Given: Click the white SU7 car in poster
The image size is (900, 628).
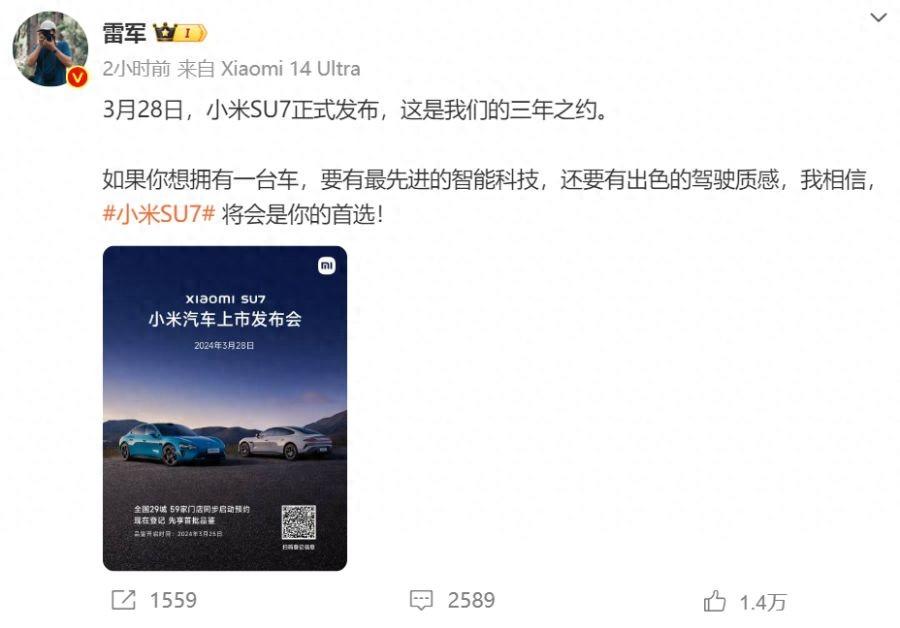Looking at the screenshot, I should pos(285,443).
